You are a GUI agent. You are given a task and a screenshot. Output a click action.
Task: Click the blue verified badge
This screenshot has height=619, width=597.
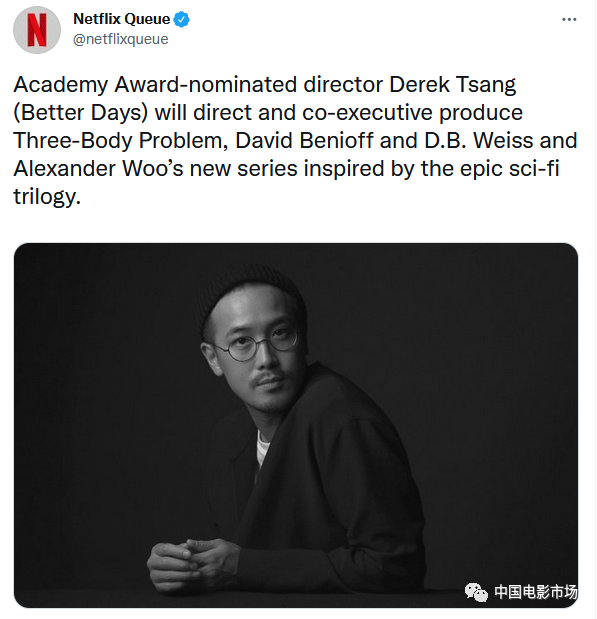[x=182, y=19]
